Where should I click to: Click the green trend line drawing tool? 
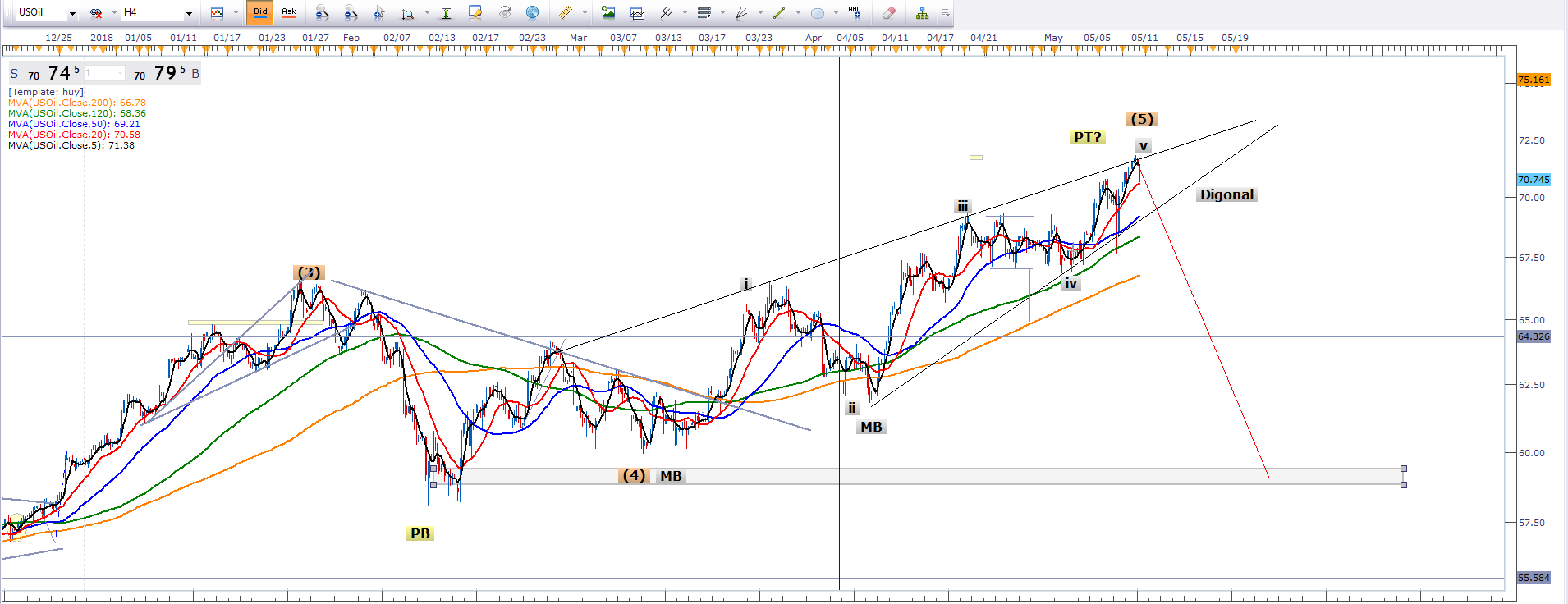[x=779, y=12]
